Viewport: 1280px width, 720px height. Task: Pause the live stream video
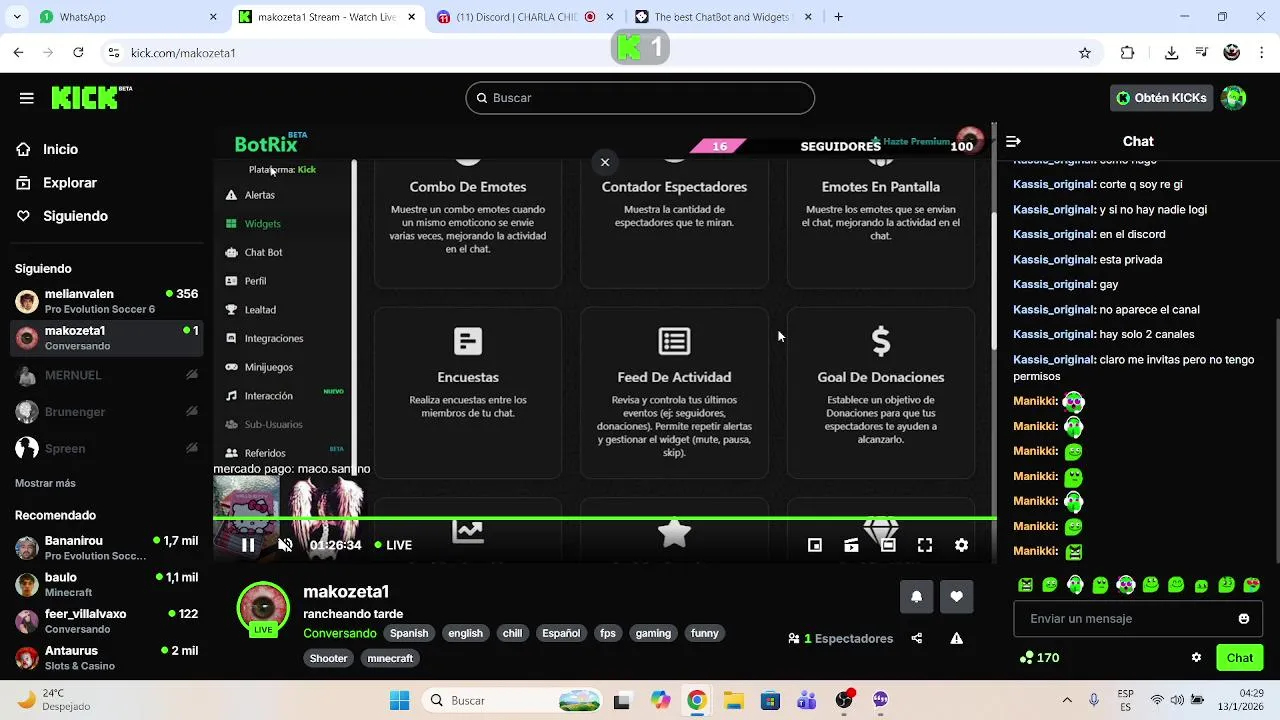(x=248, y=545)
